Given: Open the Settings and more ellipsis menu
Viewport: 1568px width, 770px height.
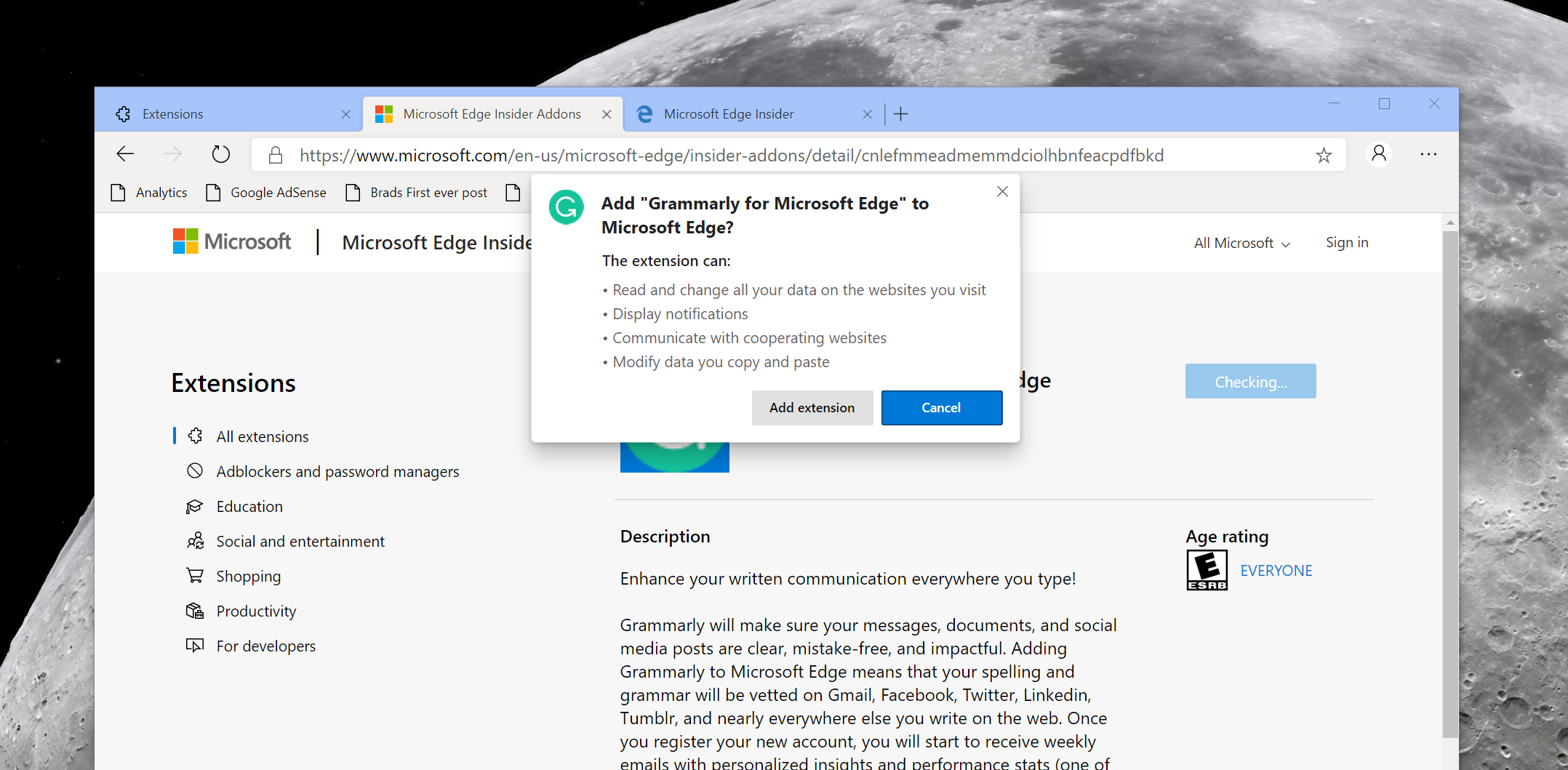Looking at the screenshot, I should pyautogui.click(x=1428, y=154).
